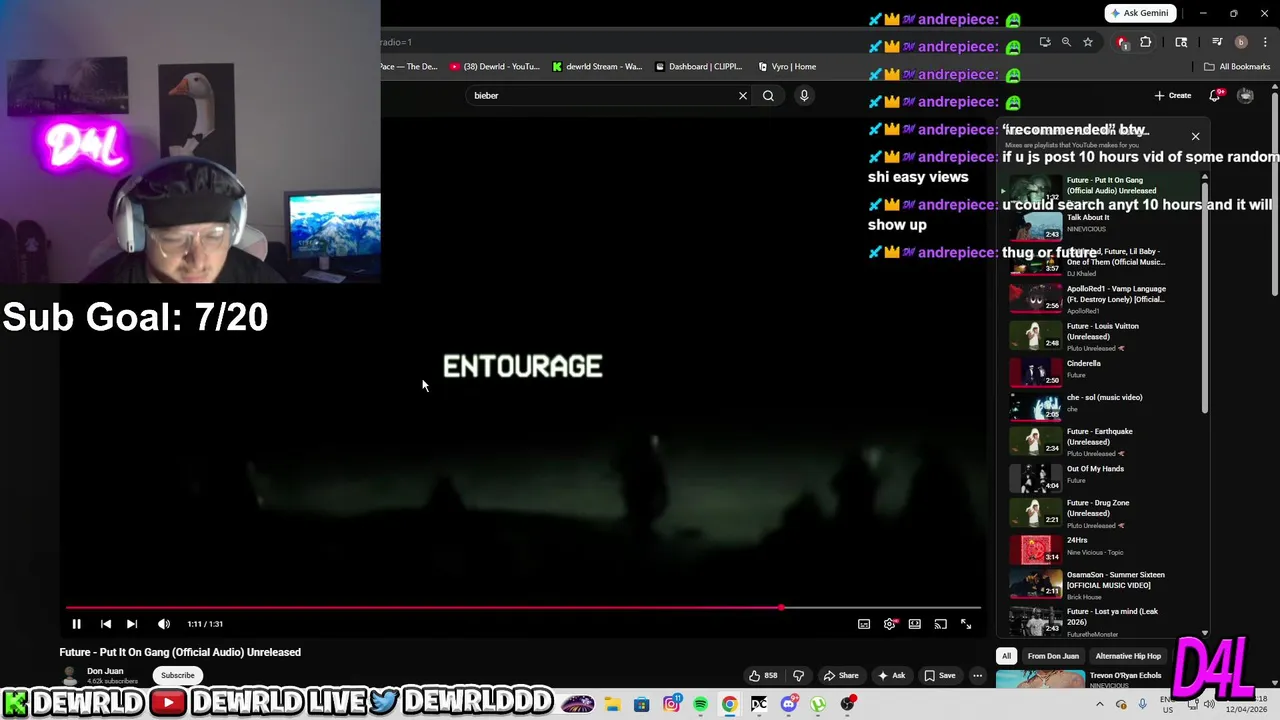Viewport: 1280px width, 720px height.
Task: Mute the video with the volume icon
Action: 164,624
